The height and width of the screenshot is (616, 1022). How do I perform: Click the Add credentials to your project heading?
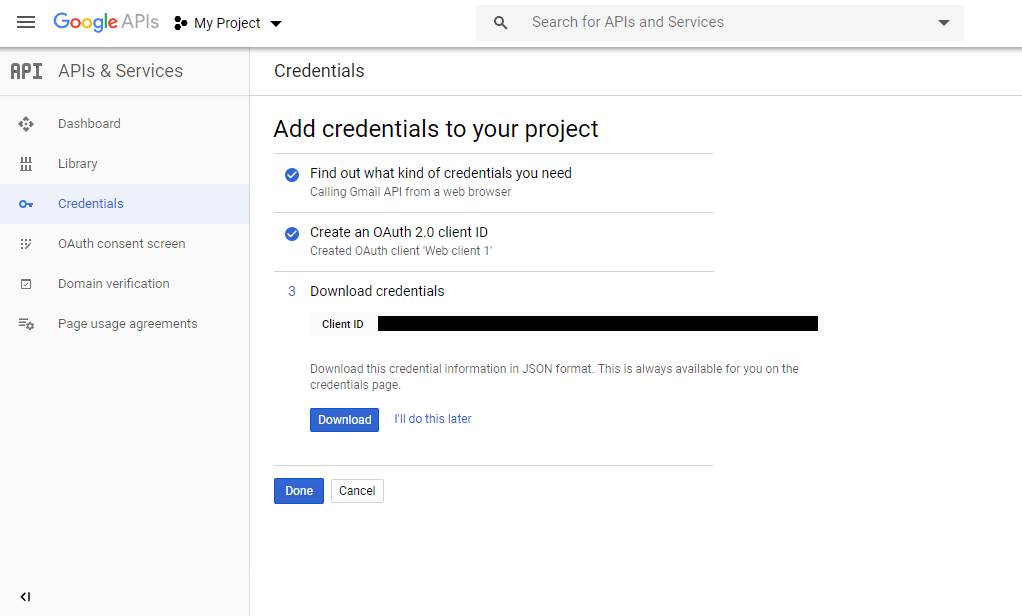[435, 129]
